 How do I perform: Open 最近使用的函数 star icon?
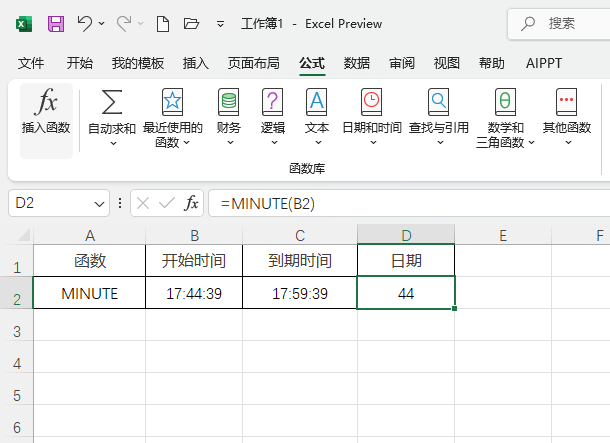point(172,102)
